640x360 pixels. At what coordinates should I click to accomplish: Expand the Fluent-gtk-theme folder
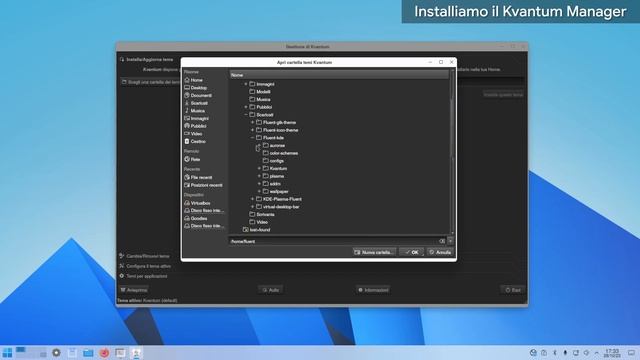point(252,122)
